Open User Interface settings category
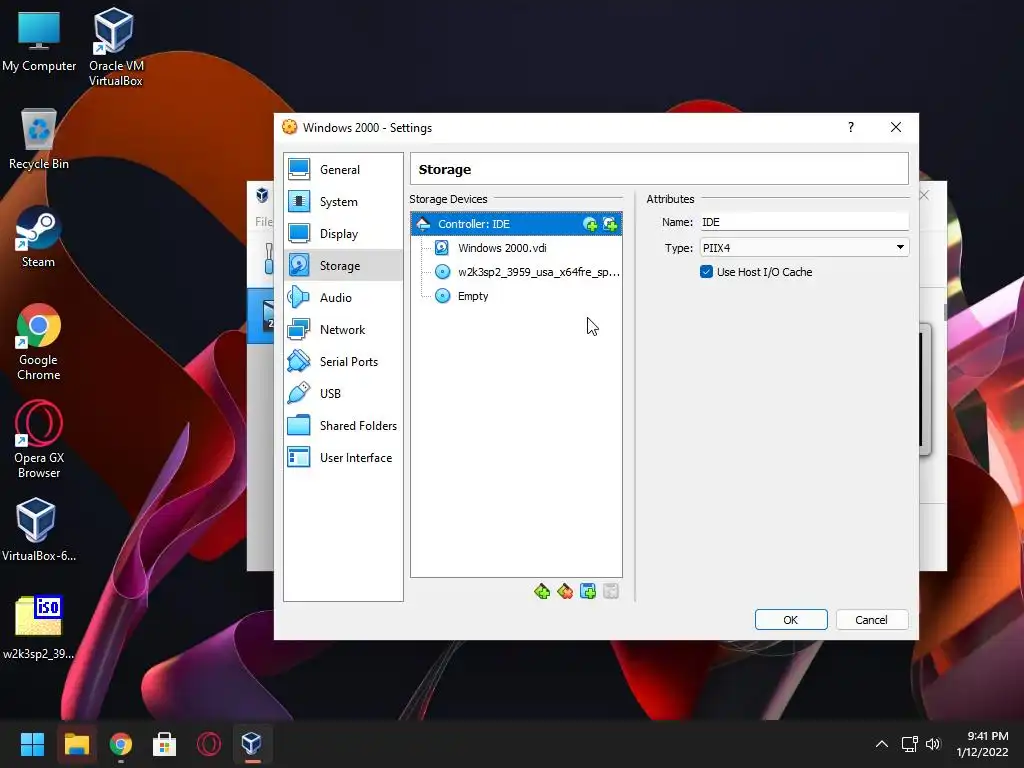1024x768 pixels. click(344, 458)
